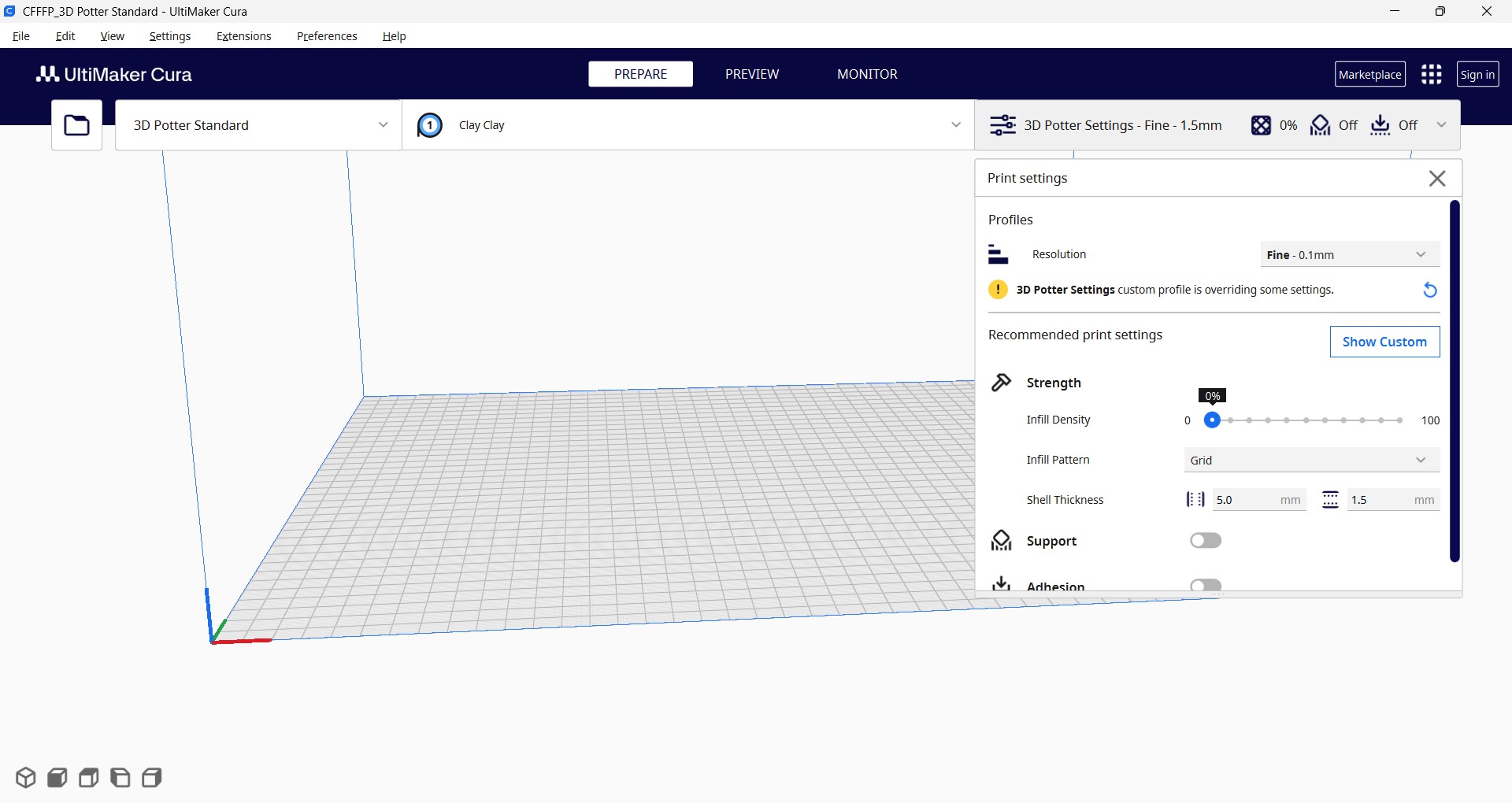The image size is (1512, 803).
Task: Click the Shell Thickness label
Action: coord(1065,500)
